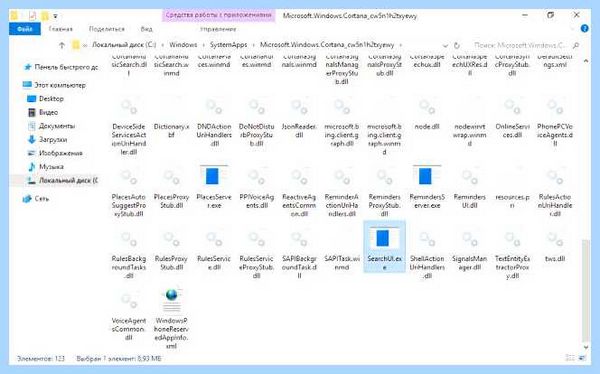Open SearchUI.exe application icon

pos(384,238)
